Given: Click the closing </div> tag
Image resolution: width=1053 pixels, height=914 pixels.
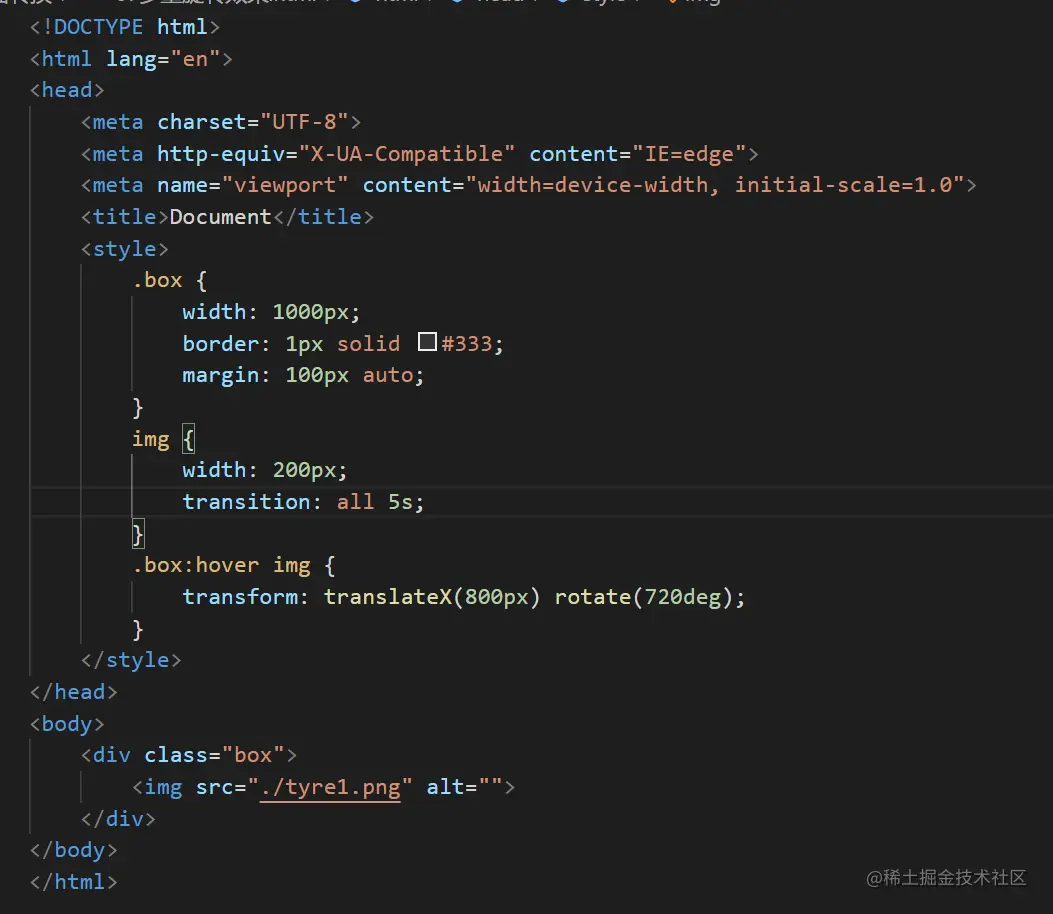Looking at the screenshot, I should [118, 819].
